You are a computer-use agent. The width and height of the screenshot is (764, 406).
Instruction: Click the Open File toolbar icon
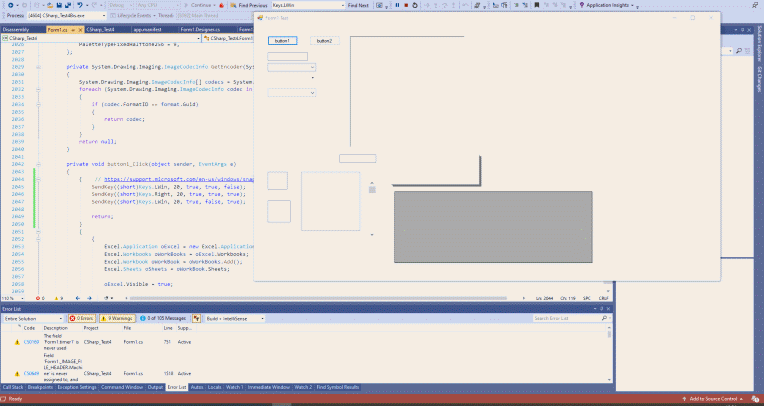[50, 5]
